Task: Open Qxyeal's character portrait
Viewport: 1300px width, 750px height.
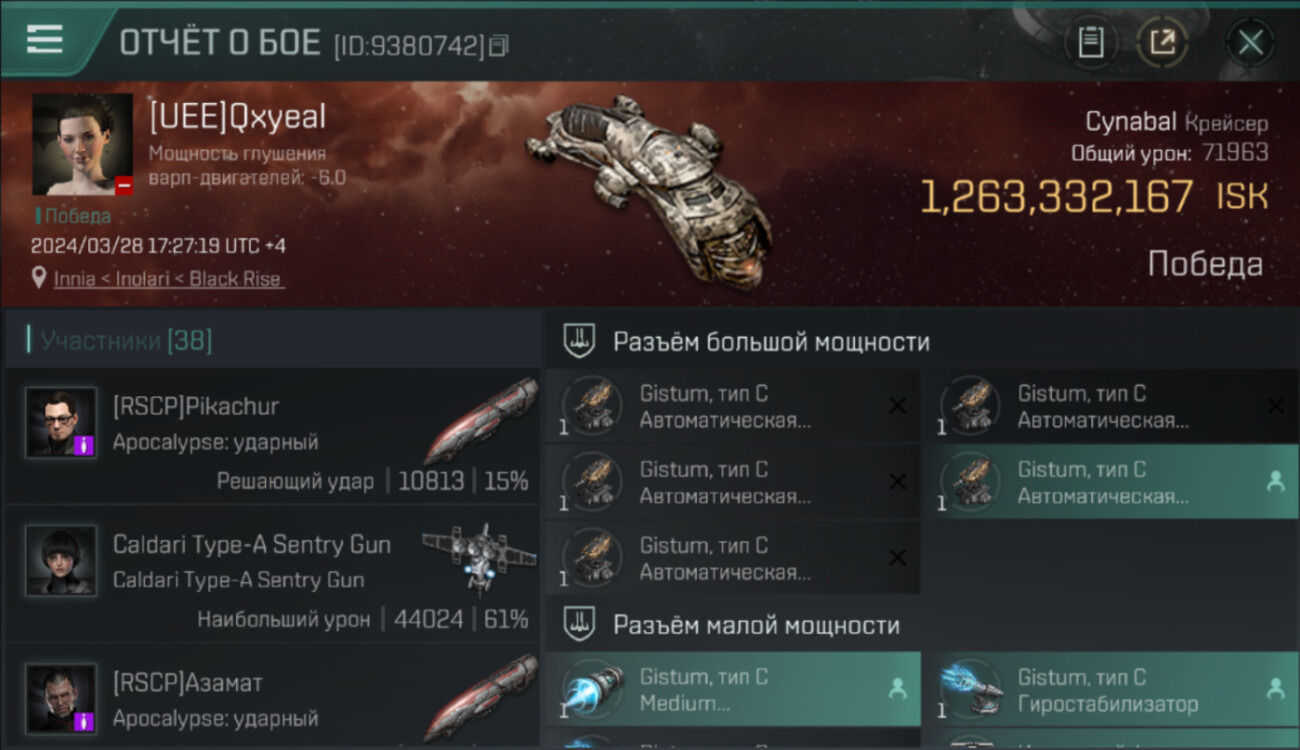Action: tap(82, 145)
